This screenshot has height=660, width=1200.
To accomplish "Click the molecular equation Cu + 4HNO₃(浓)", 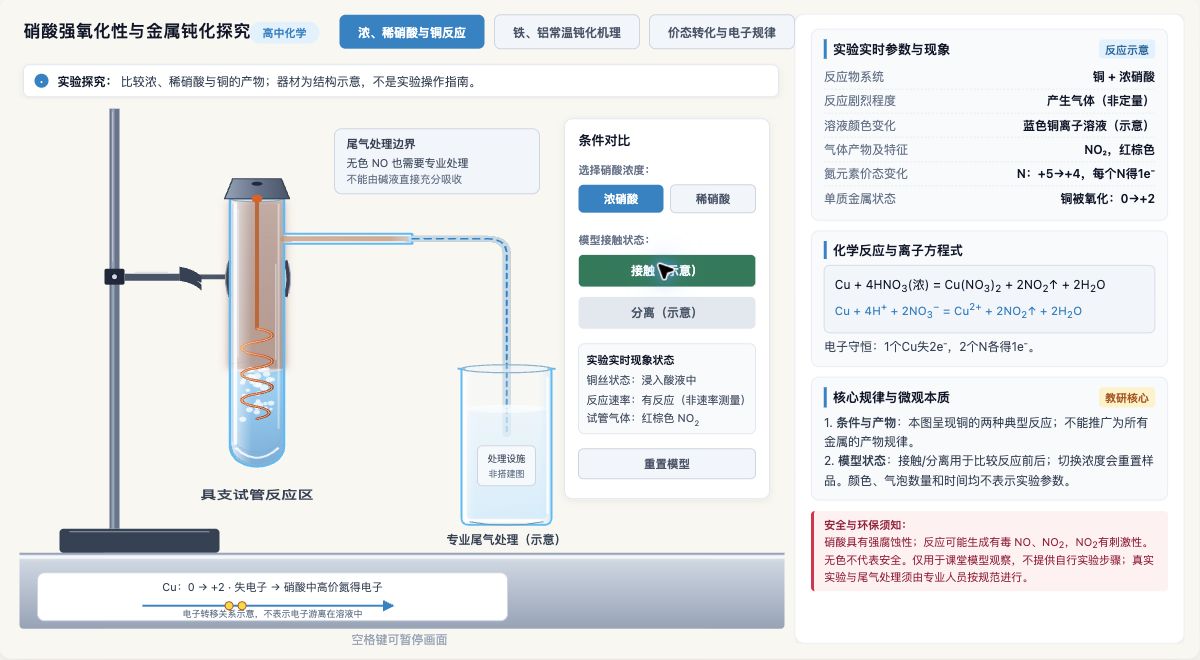I will pos(969,285).
